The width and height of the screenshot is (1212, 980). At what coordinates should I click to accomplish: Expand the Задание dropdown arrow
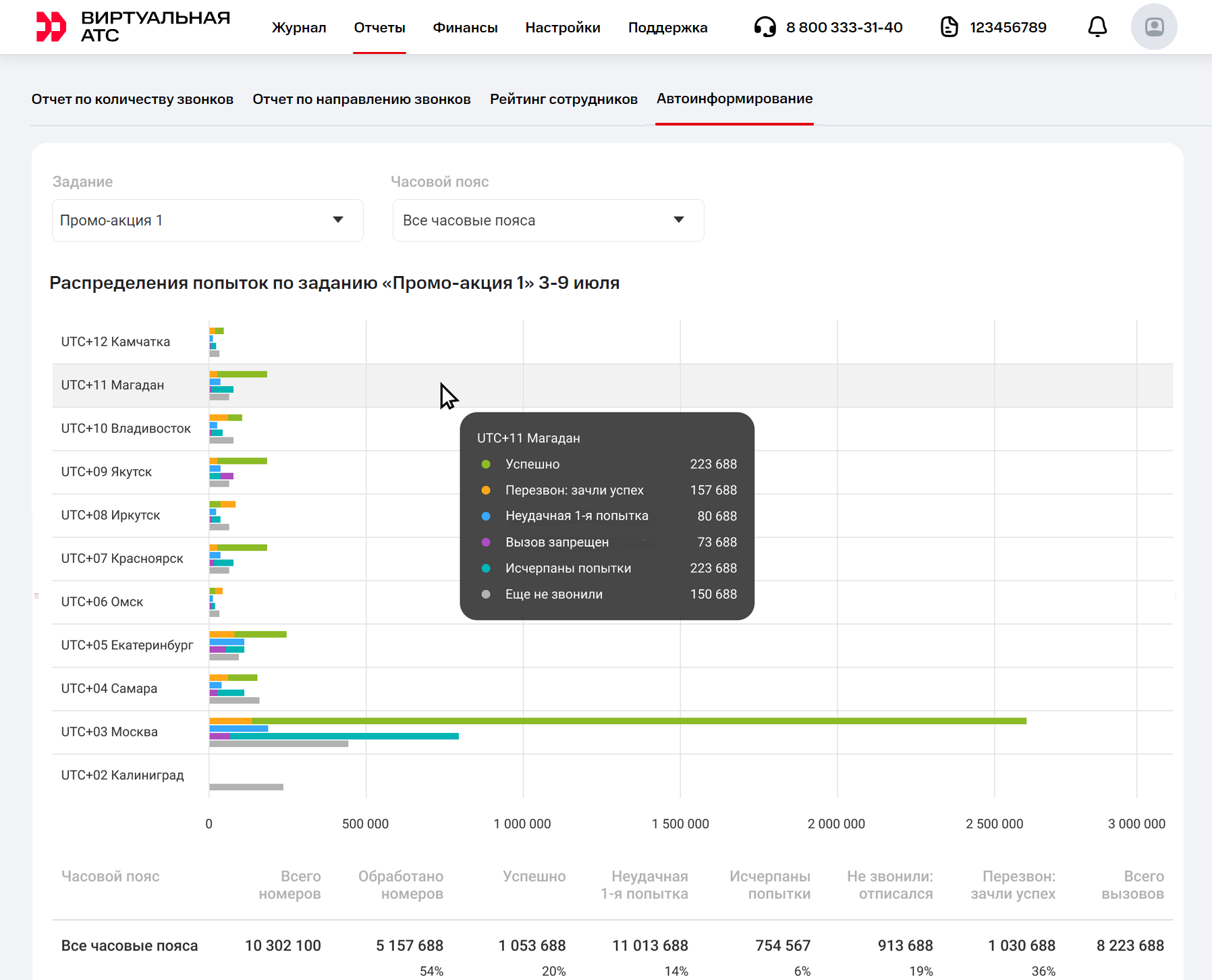coord(338,220)
